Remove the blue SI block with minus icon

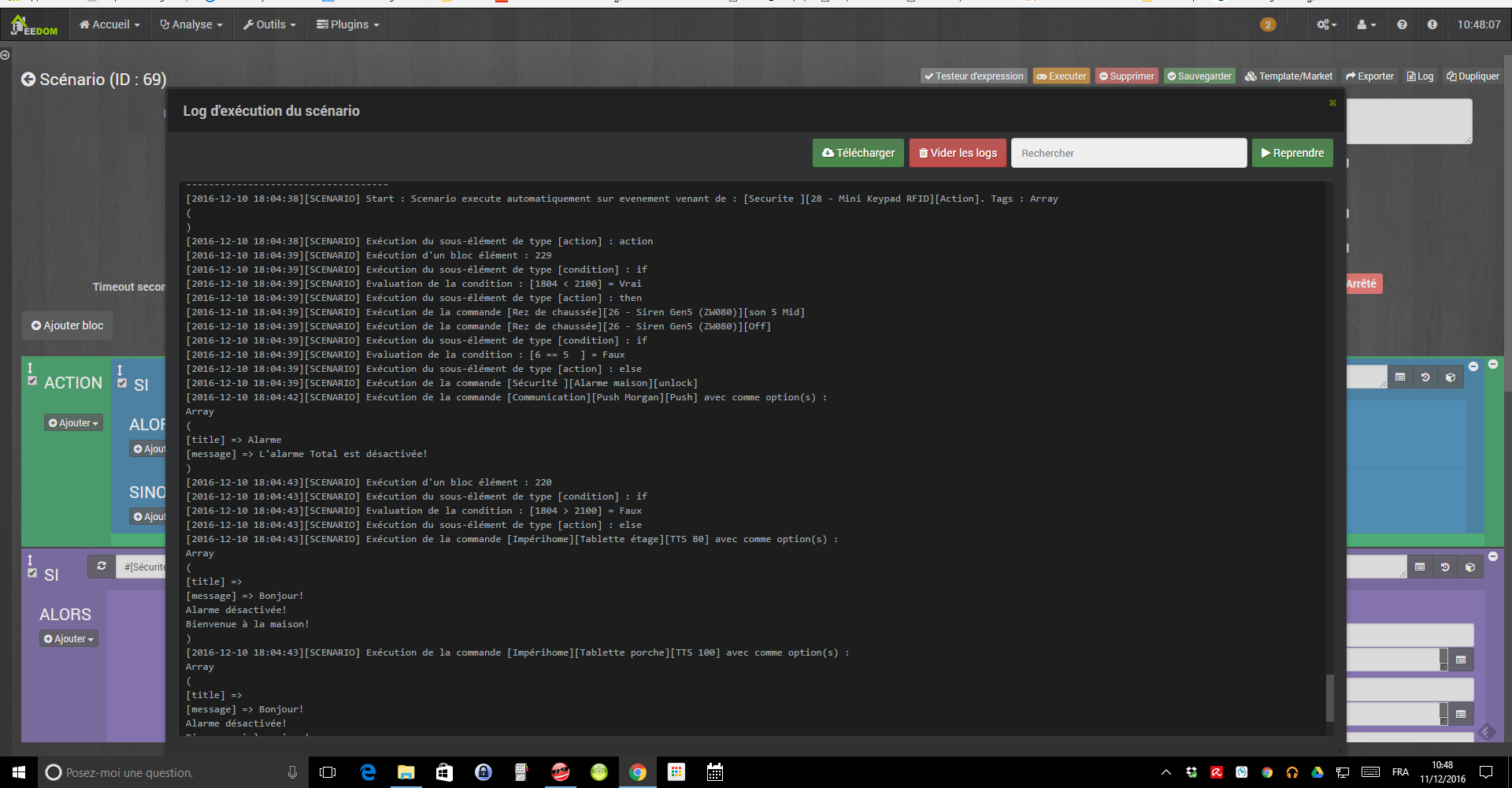pos(1473,366)
